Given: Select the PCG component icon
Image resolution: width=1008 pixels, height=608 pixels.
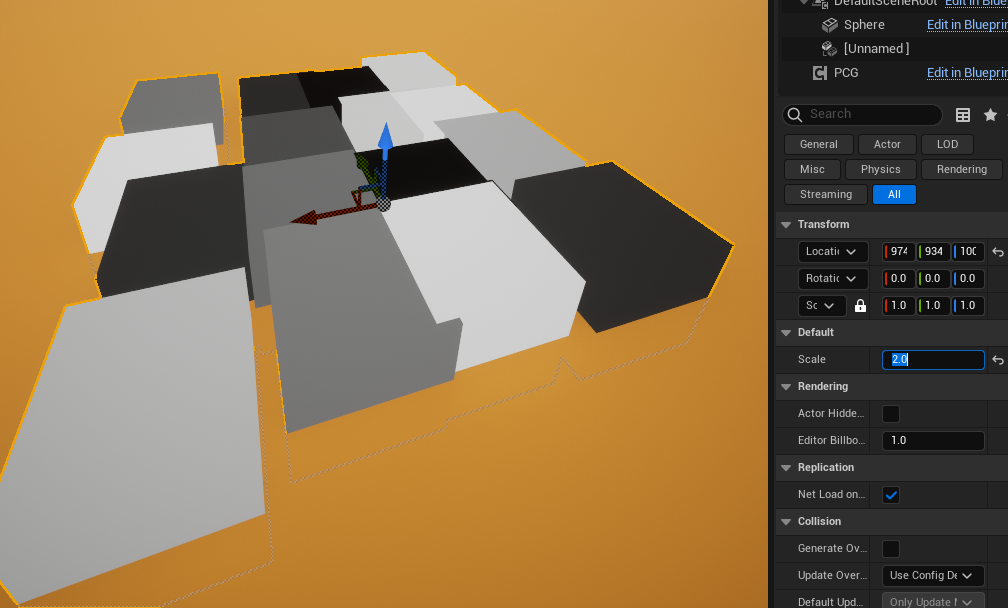Looking at the screenshot, I should pos(820,73).
